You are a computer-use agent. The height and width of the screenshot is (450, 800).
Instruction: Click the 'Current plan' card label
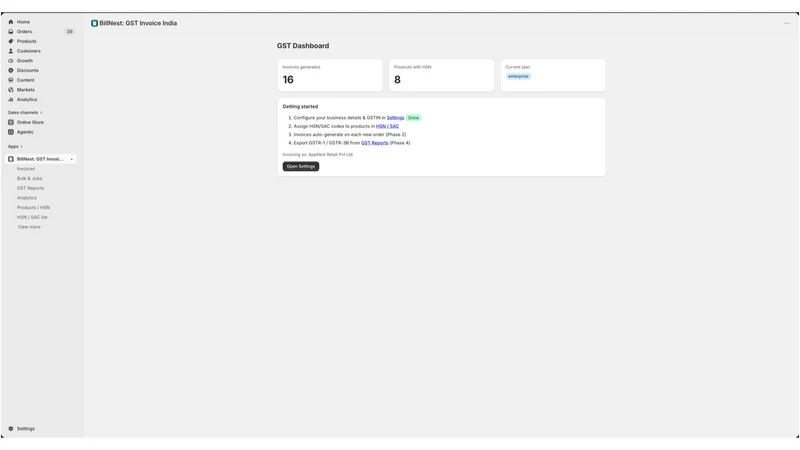[518, 67]
